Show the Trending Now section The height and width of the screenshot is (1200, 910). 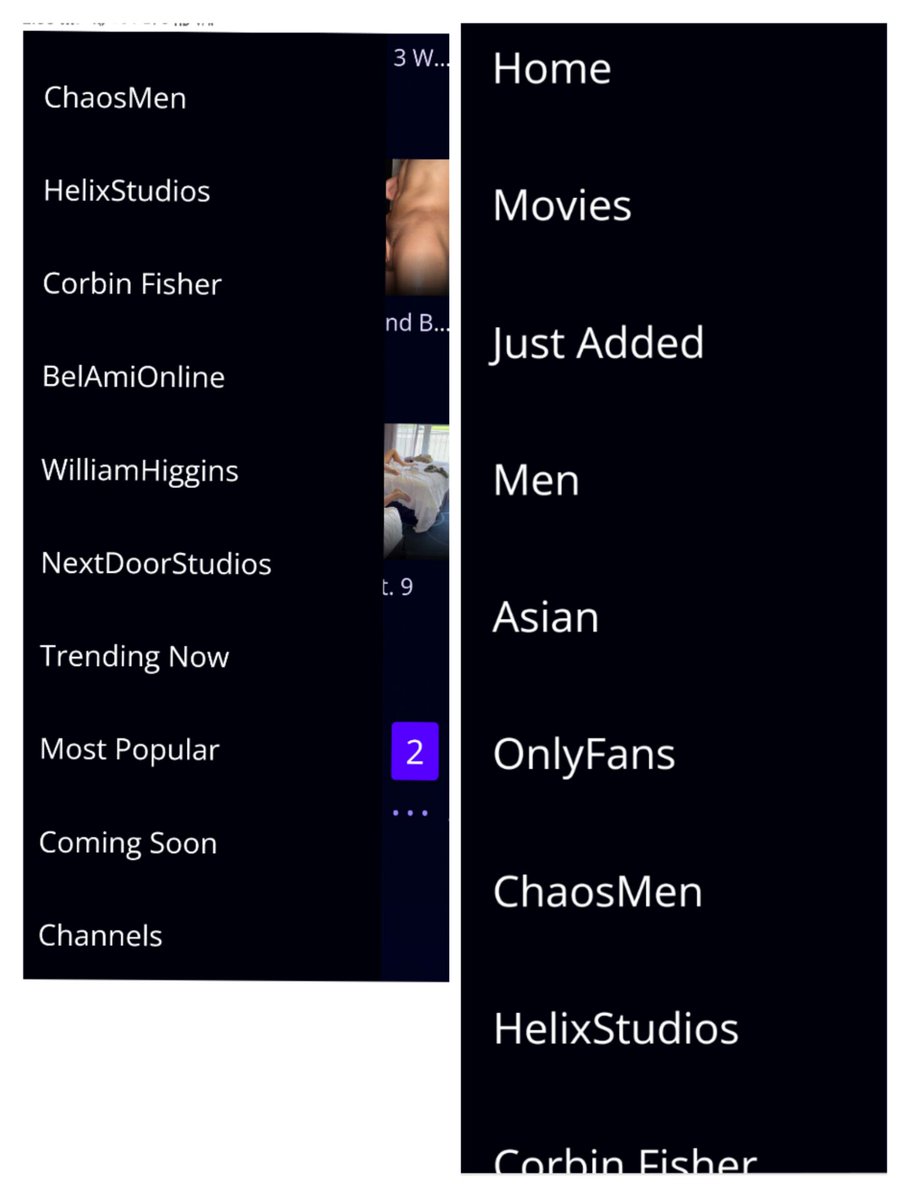pyautogui.click(x=135, y=656)
